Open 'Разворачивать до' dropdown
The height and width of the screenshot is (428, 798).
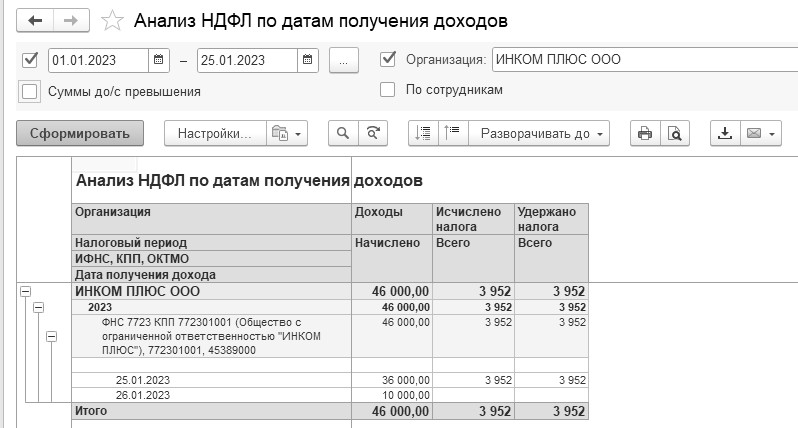pyautogui.click(x=539, y=134)
